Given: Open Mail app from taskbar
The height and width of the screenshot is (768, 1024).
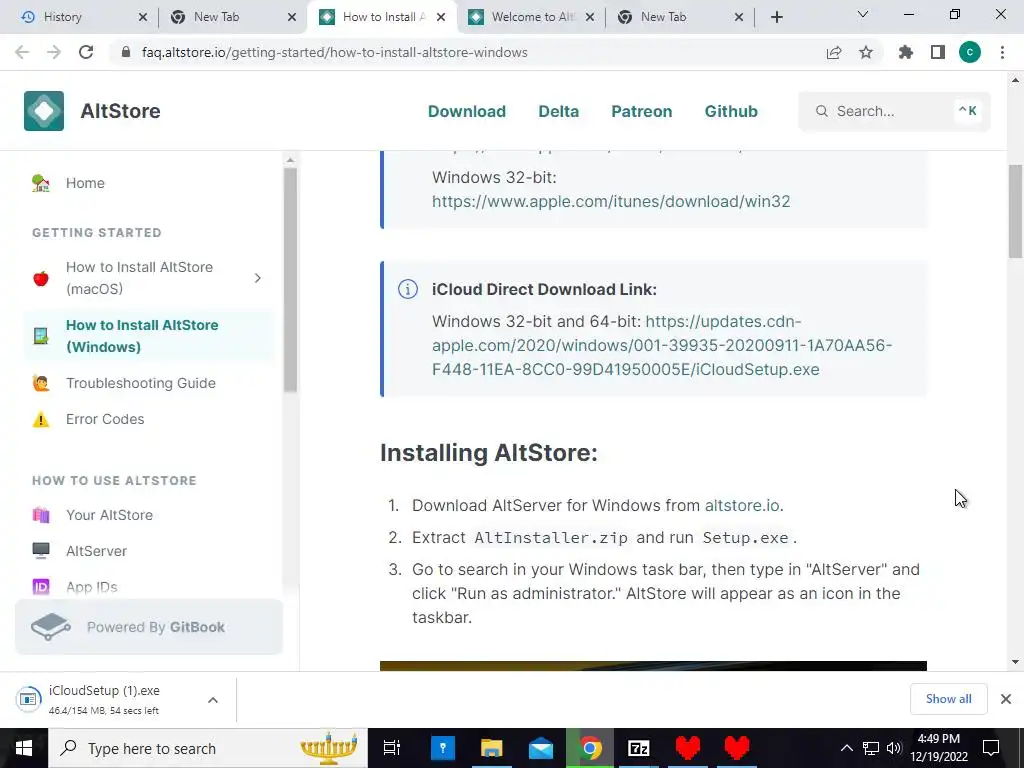Looking at the screenshot, I should [541, 748].
